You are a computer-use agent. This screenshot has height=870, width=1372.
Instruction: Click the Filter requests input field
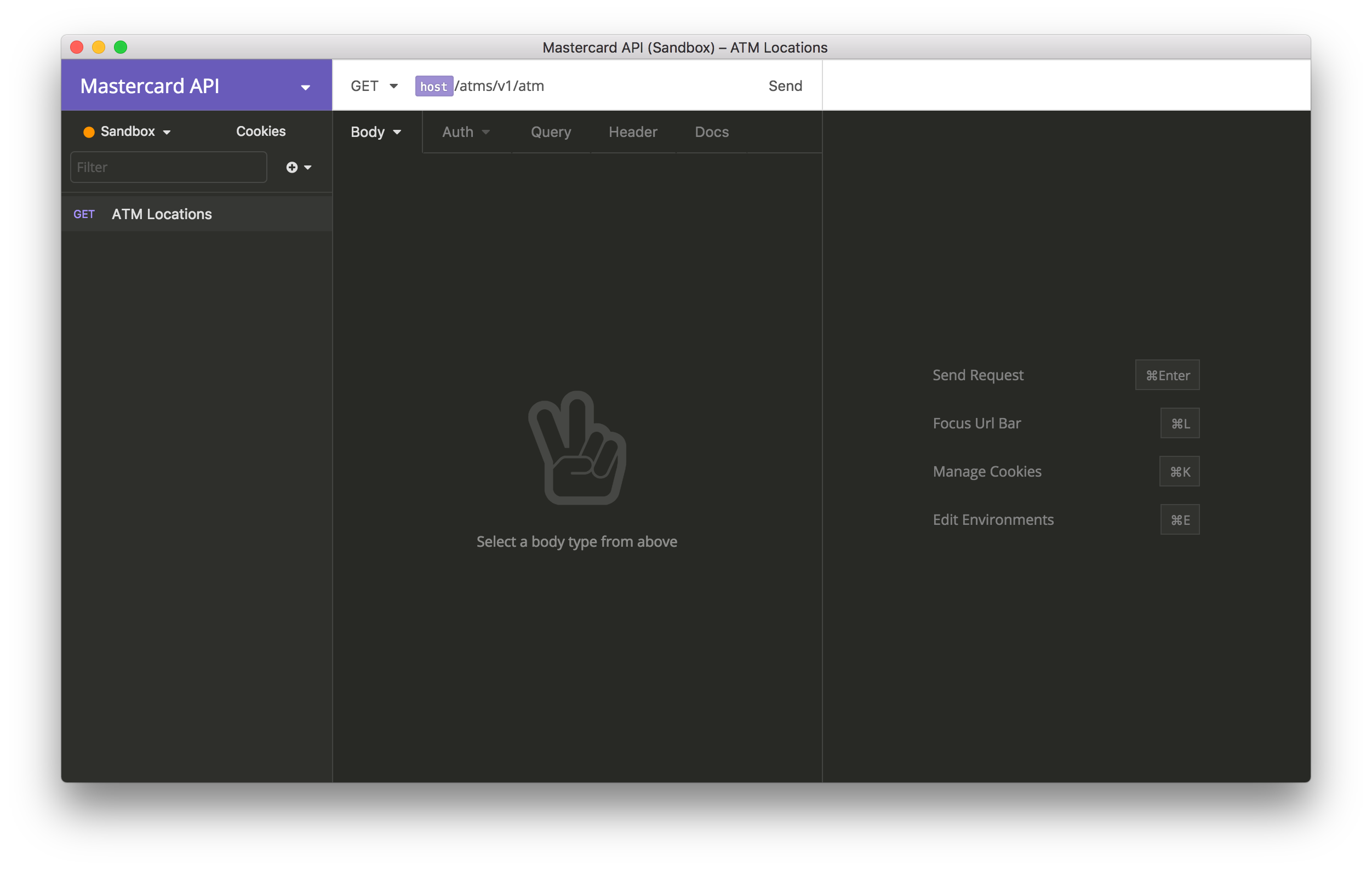click(x=168, y=167)
